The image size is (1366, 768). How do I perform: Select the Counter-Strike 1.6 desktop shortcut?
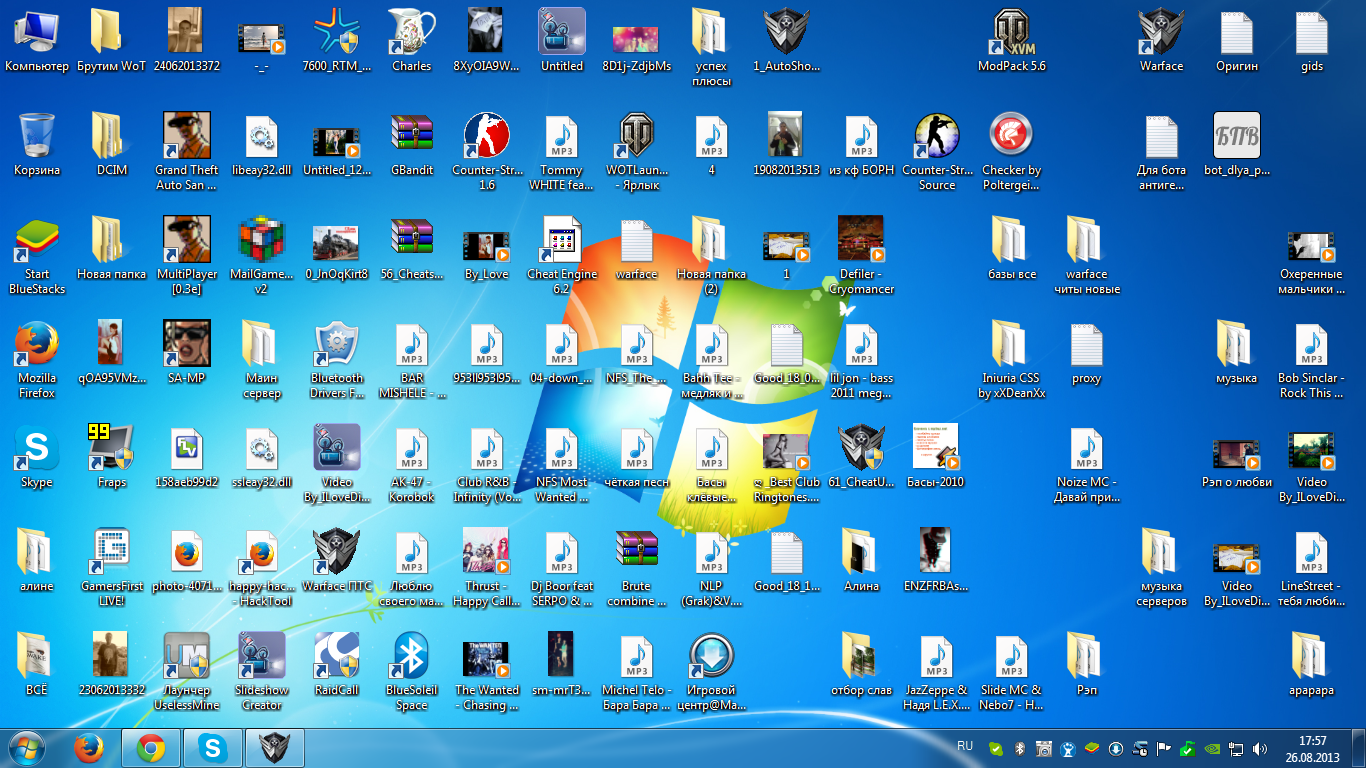pyautogui.click(x=487, y=137)
